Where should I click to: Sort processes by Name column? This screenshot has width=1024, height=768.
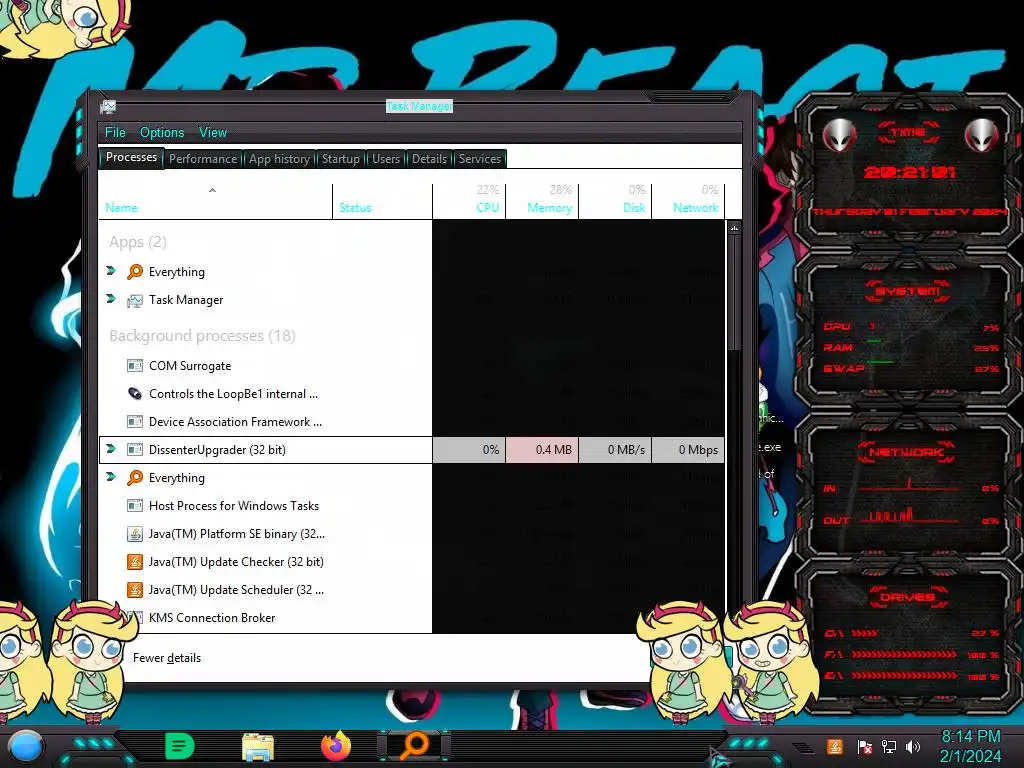[216, 200]
